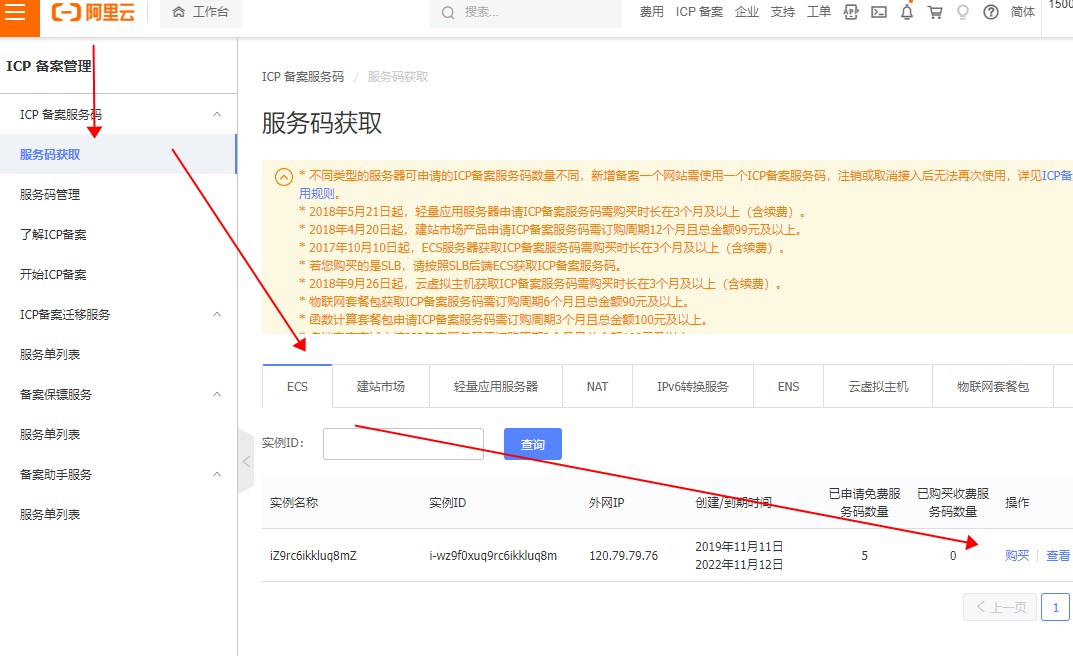1073x656 pixels.
Task: Open the ICP 备案 top menu
Action: (x=699, y=12)
